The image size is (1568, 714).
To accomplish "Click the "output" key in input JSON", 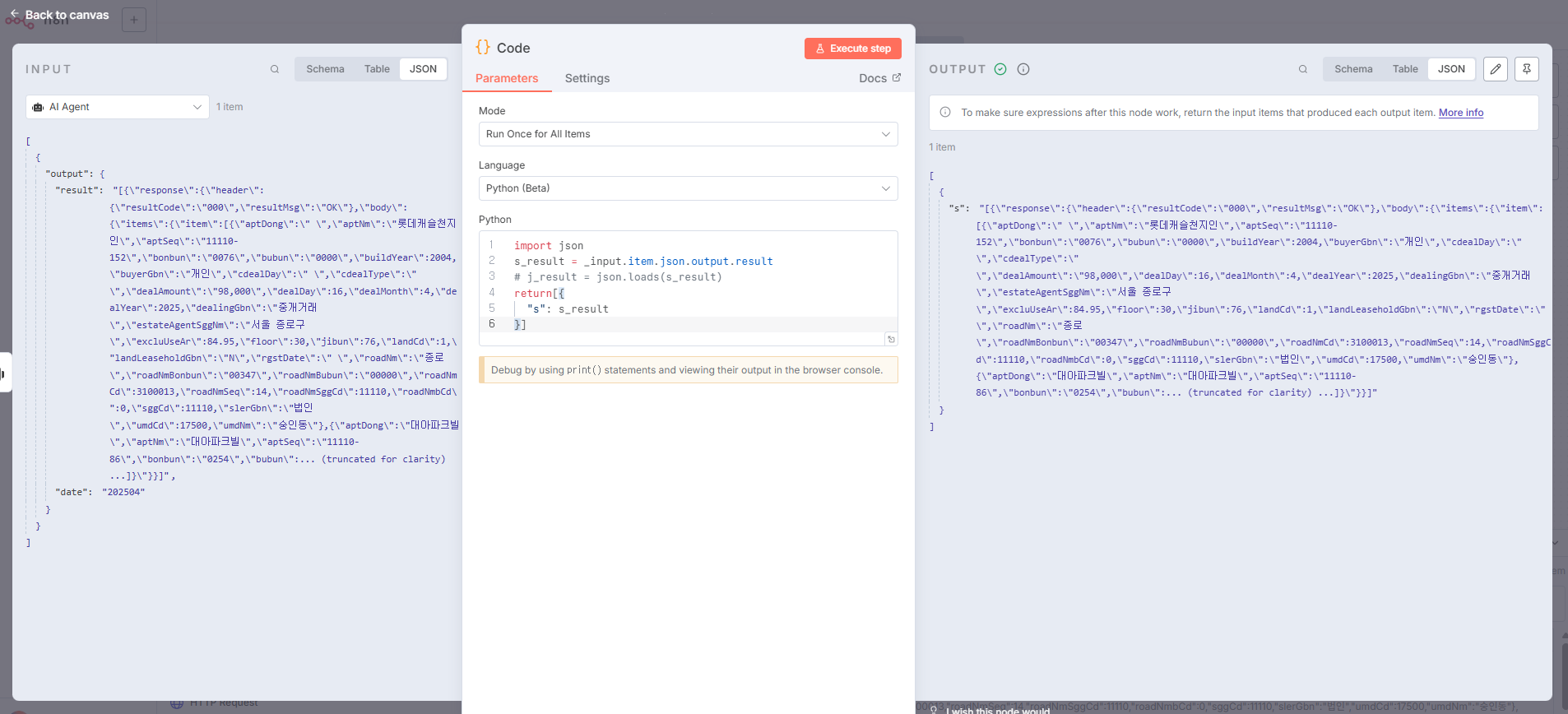I will pyautogui.click(x=67, y=174).
